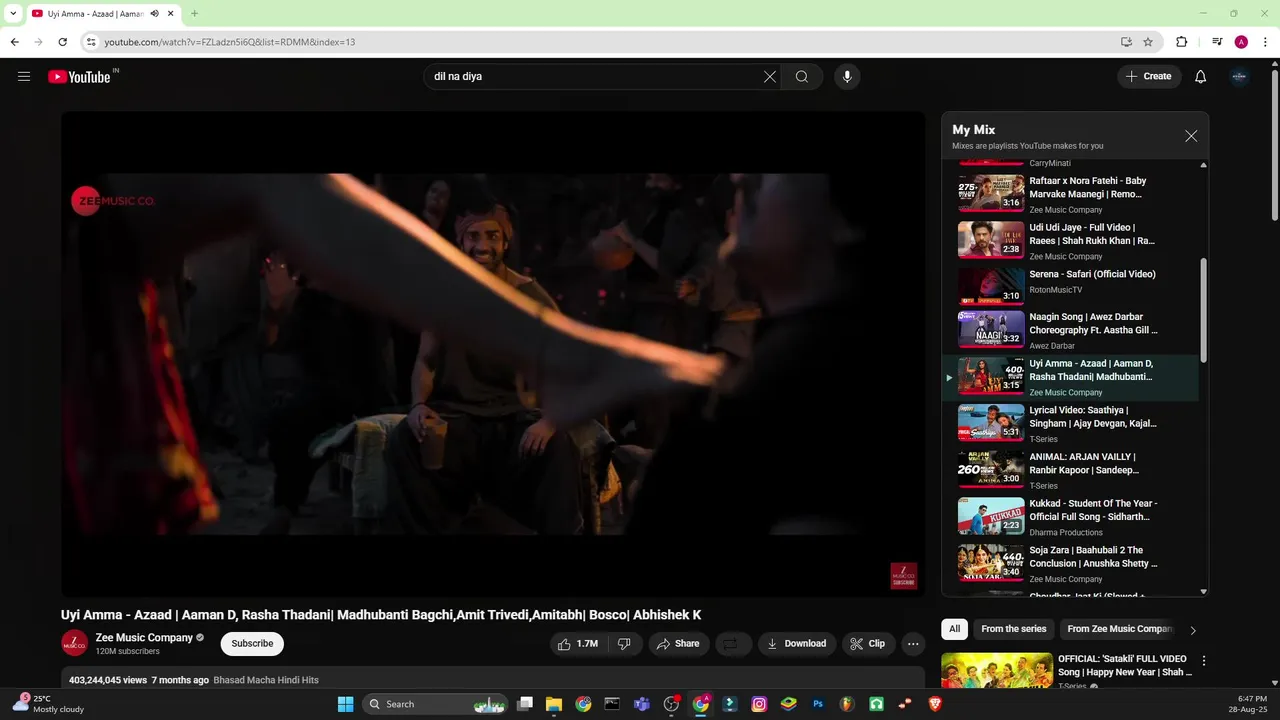Share the Uyi Amma video
Viewport: 1280px width, 720px height.
(x=678, y=644)
